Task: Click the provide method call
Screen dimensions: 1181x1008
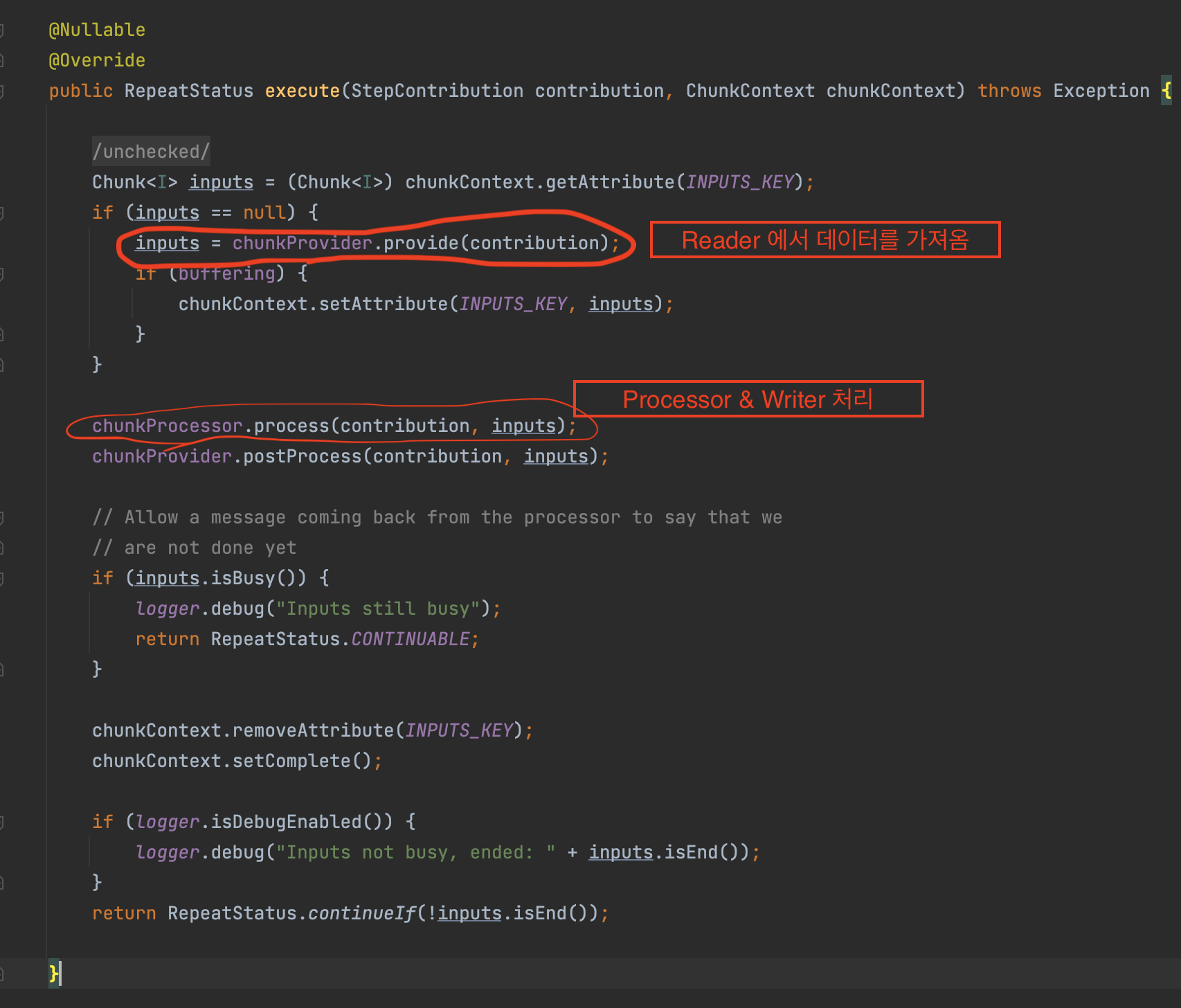Action: coord(421,243)
